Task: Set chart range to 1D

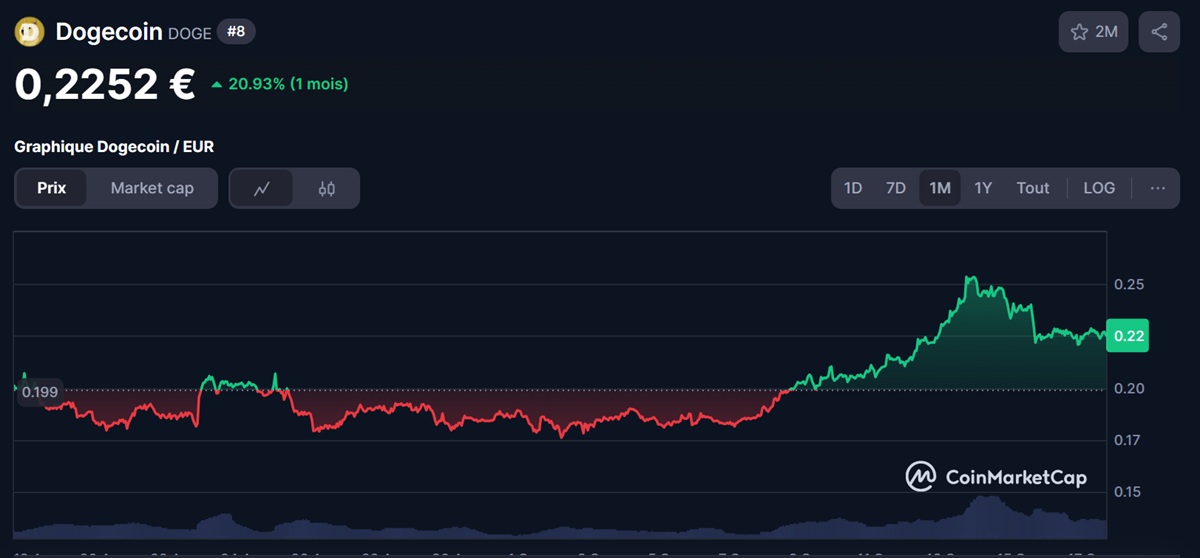Action: (853, 188)
